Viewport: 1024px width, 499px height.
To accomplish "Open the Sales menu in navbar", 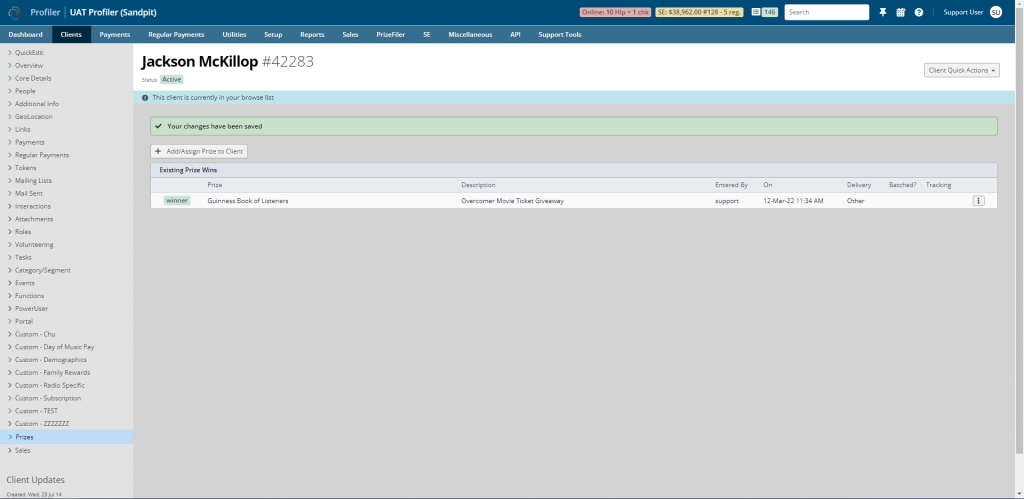I will [350, 35].
